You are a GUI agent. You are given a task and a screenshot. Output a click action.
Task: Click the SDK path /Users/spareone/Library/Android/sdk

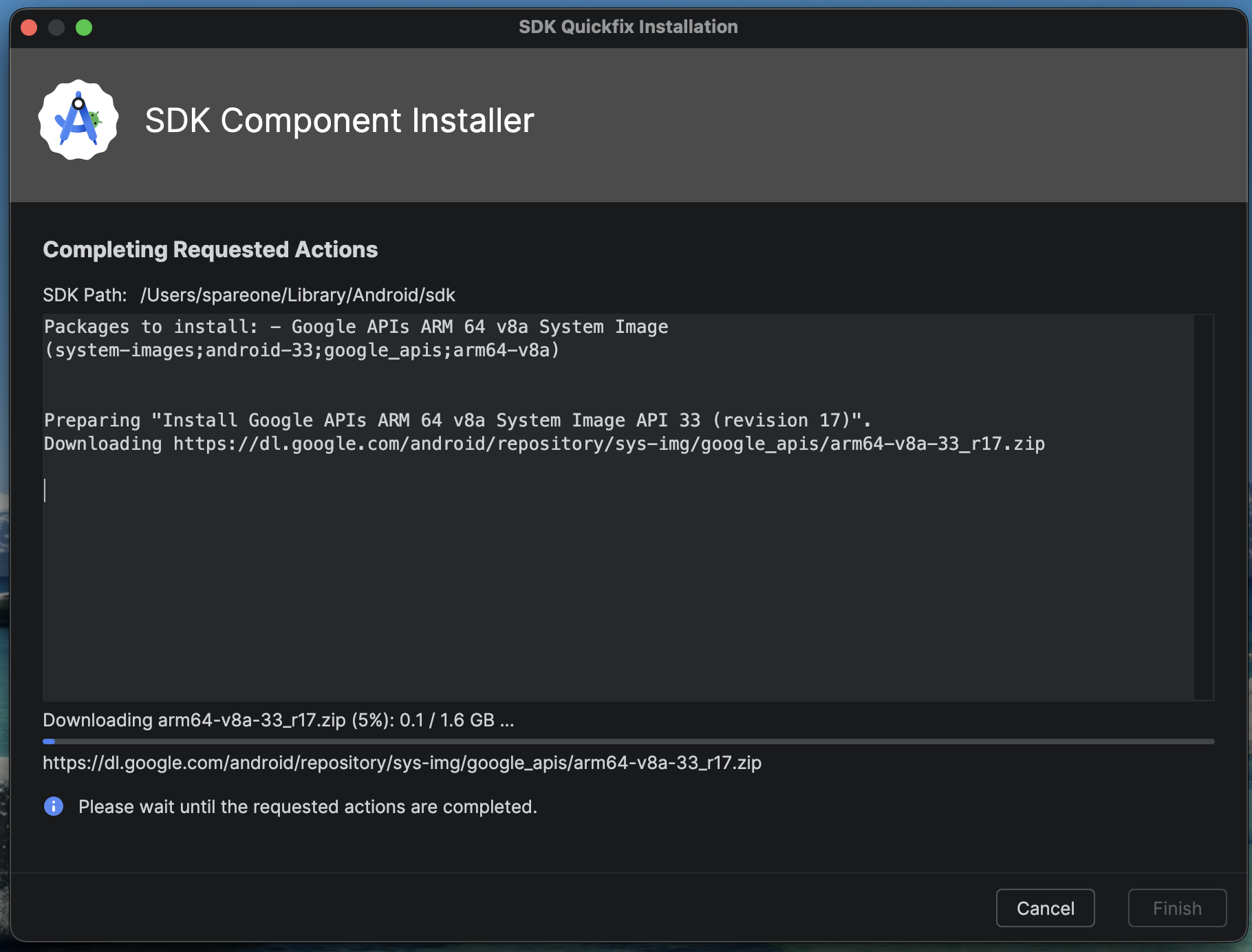coord(297,295)
